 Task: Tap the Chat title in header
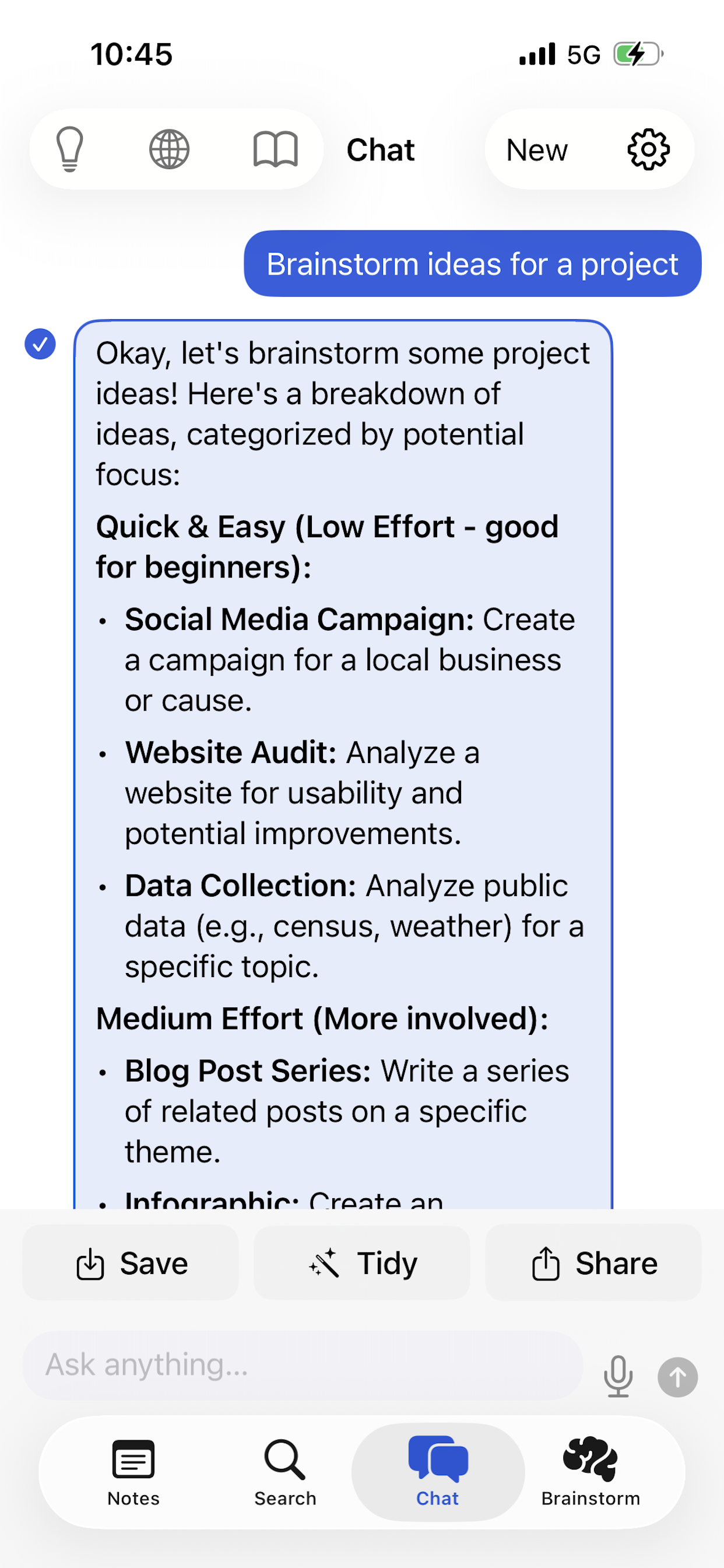pyautogui.click(x=380, y=150)
